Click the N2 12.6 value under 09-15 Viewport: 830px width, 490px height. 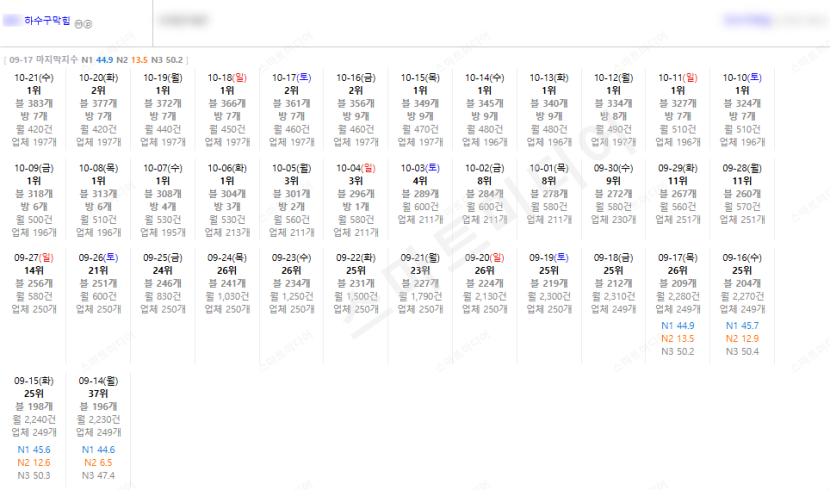[34, 463]
